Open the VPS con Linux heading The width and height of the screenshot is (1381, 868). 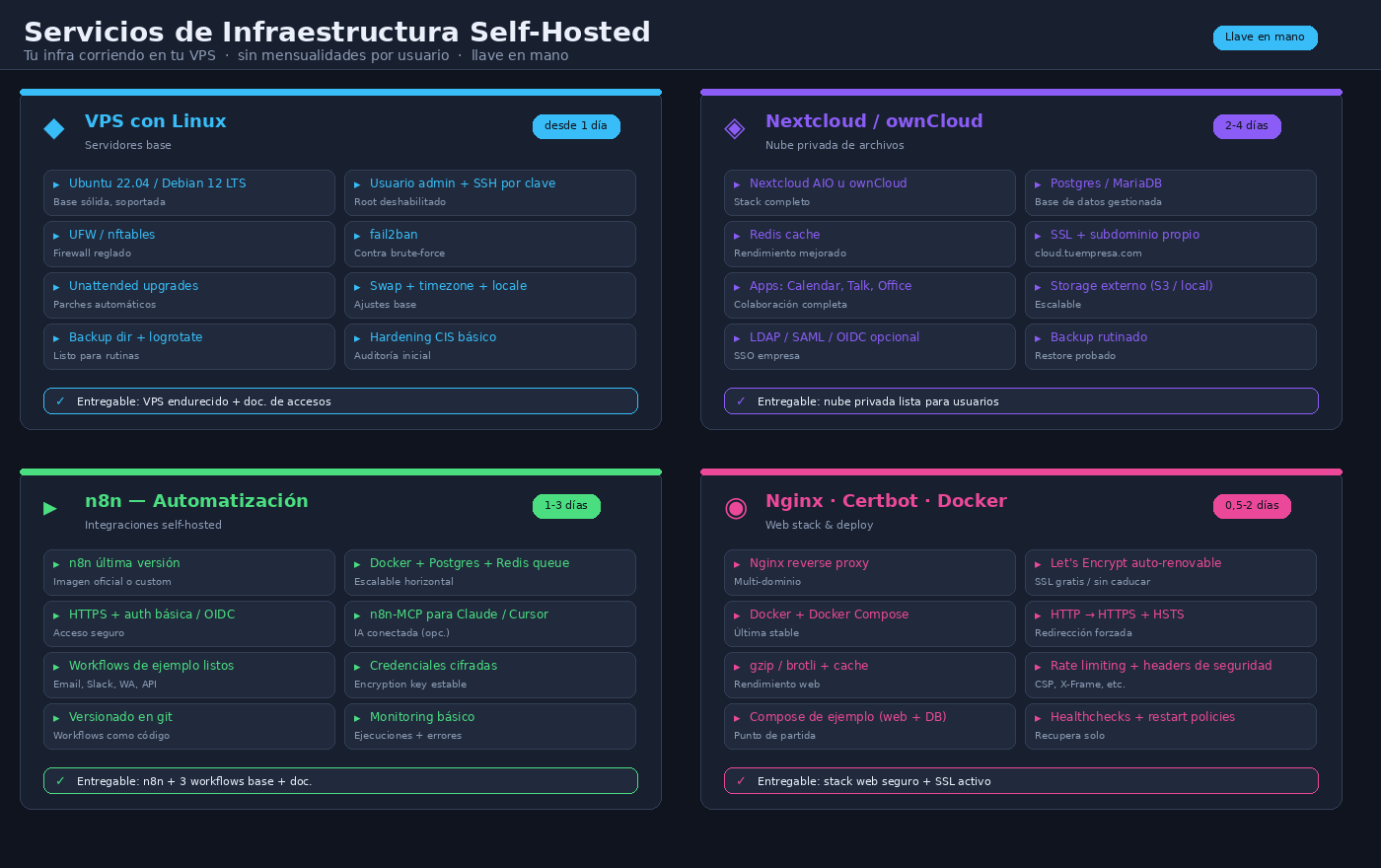(x=156, y=121)
